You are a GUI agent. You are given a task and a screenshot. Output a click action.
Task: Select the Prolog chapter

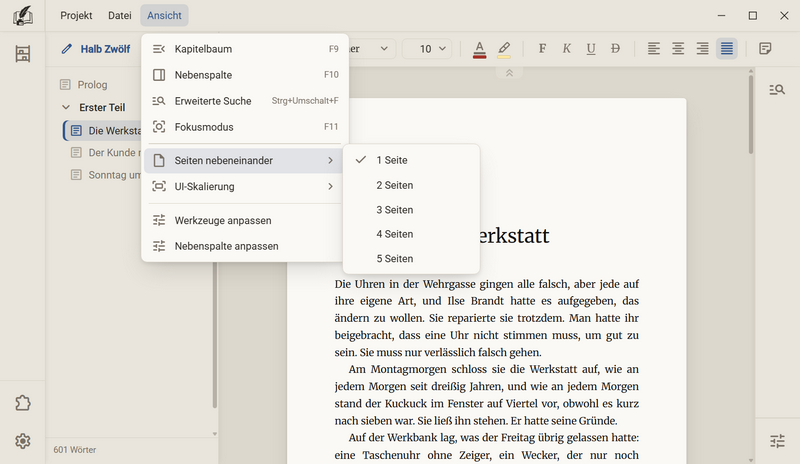pos(92,85)
